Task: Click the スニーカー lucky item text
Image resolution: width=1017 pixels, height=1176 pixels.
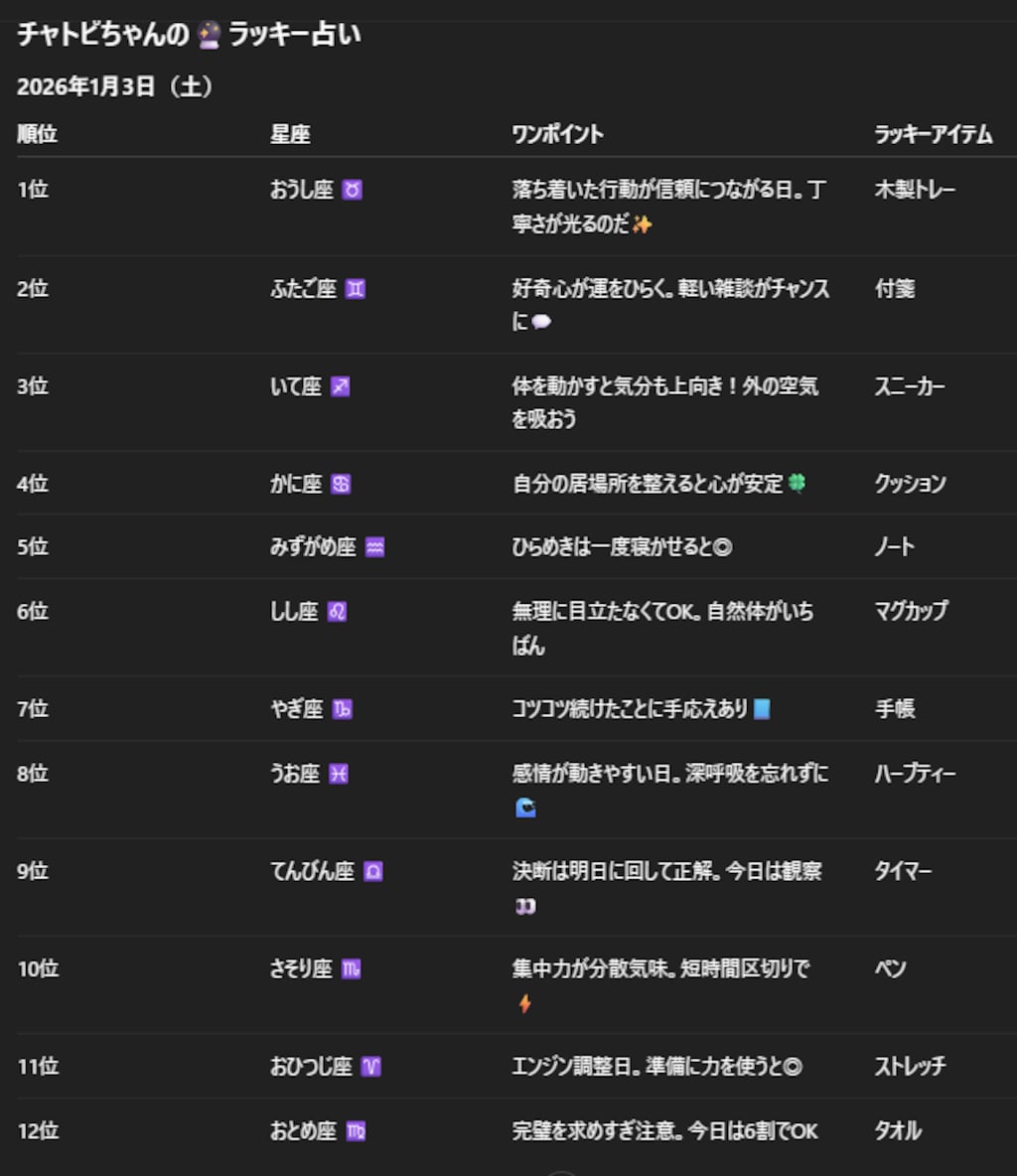Action: pos(910,386)
